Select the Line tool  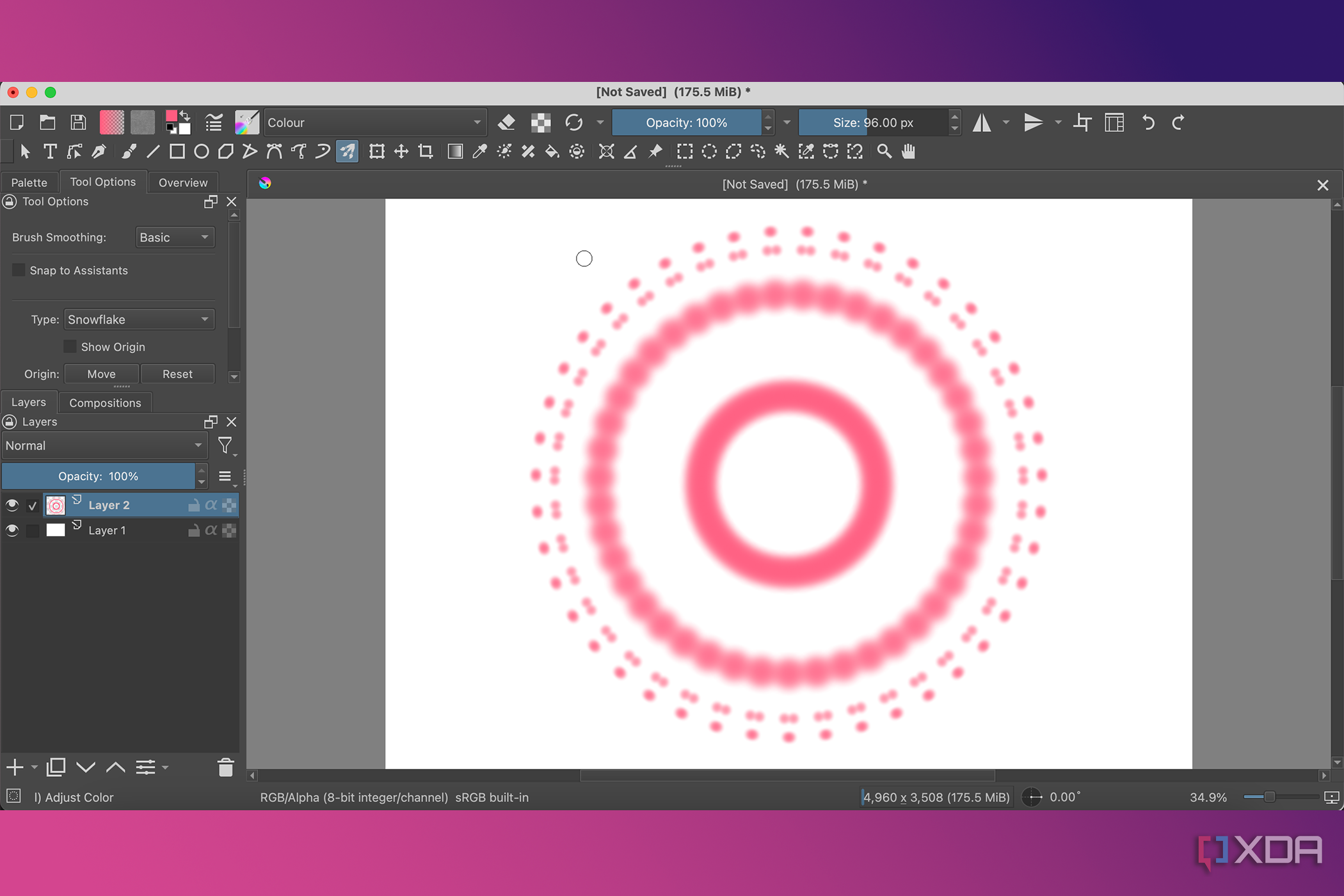point(153,152)
